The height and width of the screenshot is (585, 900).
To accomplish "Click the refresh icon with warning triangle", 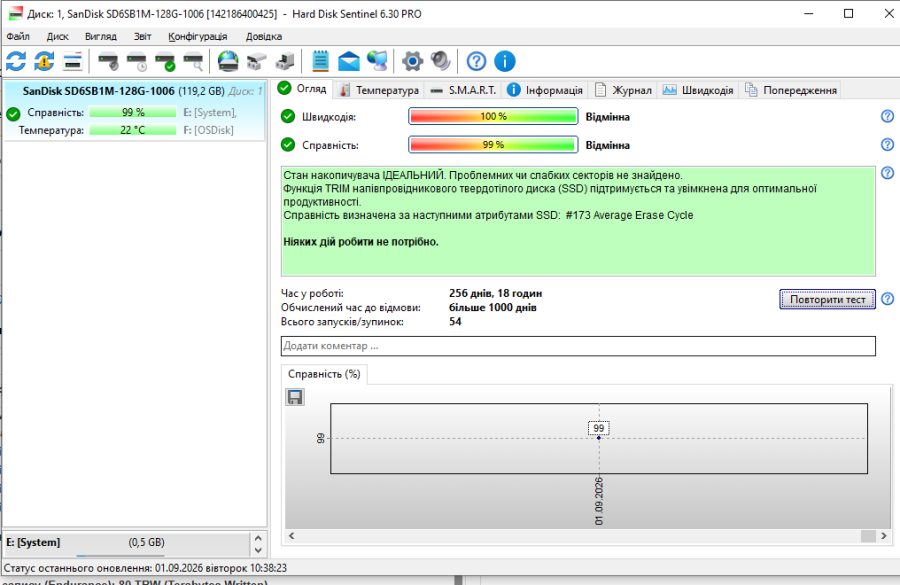I will pyautogui.click(x=44, y=61).
